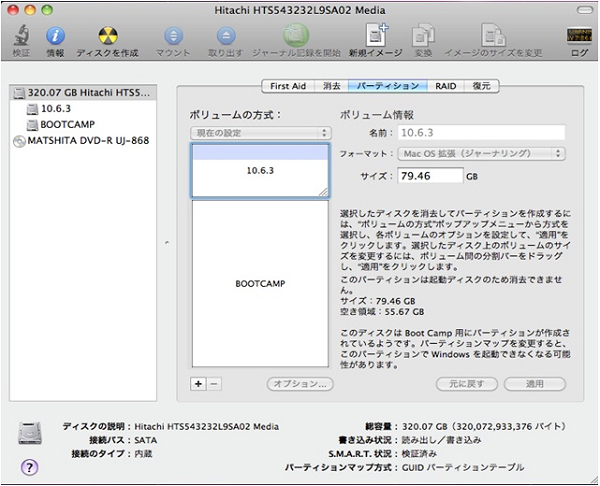Click the Resize Image toolbar icon
Screen dimensions: 600x486
493,35
